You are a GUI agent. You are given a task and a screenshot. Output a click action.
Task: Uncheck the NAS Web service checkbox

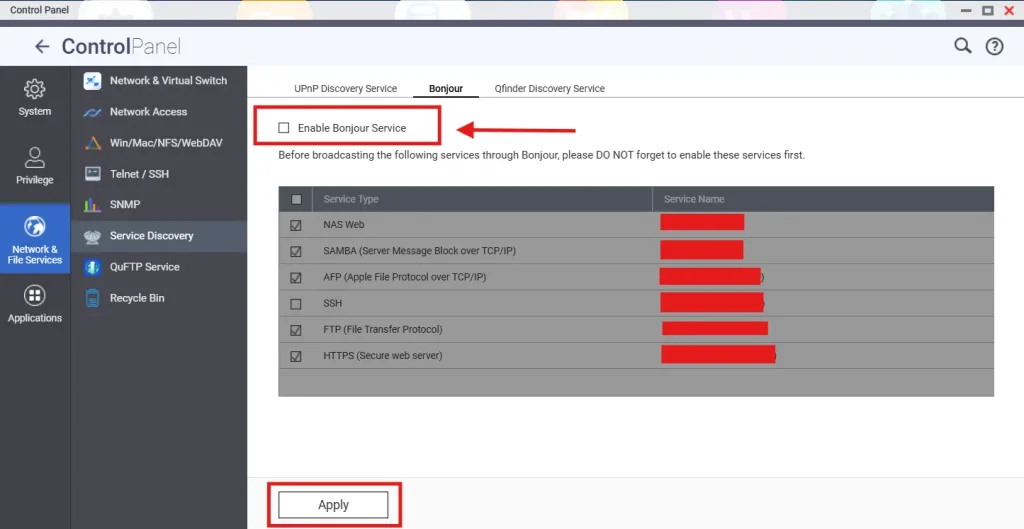point(296,225)
